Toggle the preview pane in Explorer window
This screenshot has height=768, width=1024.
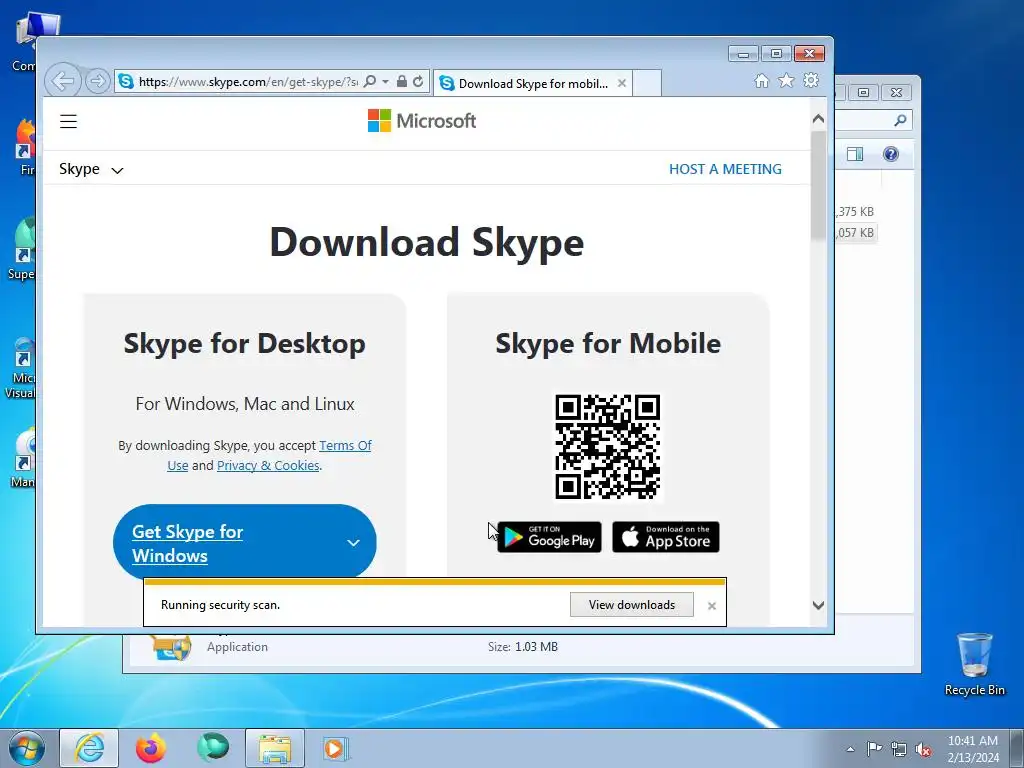click(x=855, y=154)
